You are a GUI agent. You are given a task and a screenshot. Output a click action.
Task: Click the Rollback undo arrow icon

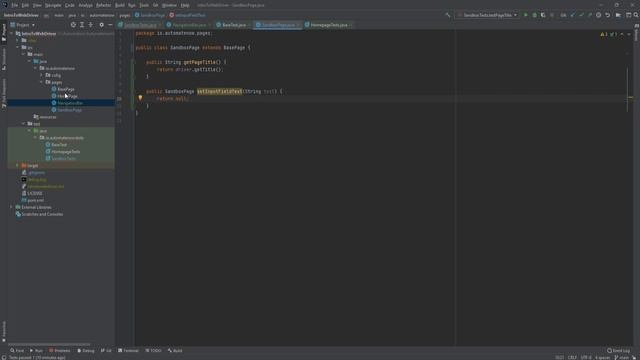607,15
